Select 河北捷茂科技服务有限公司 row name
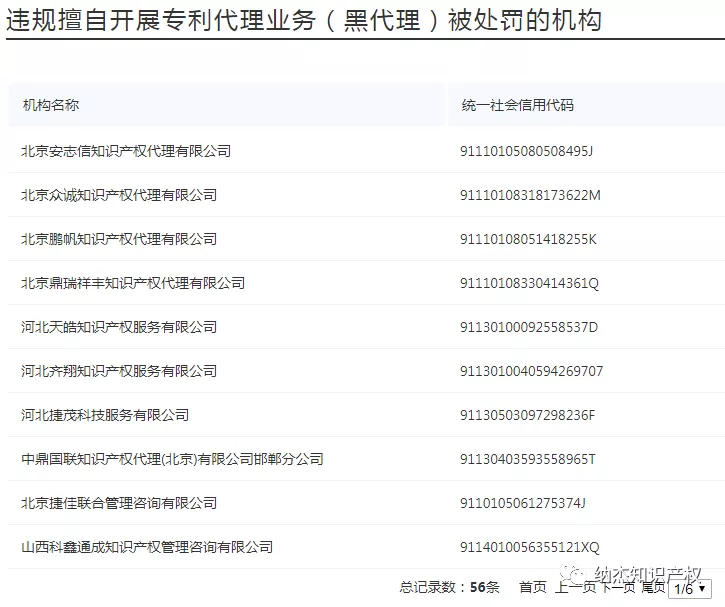 (x=105, y=415)
